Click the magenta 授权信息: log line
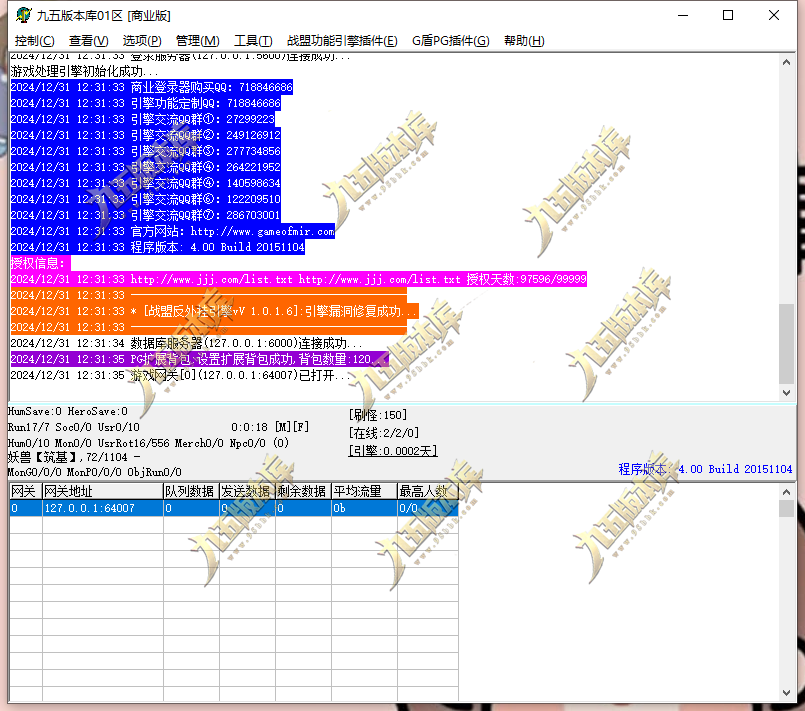Screen dimensions: 805x711 click(x=40, y=263)
